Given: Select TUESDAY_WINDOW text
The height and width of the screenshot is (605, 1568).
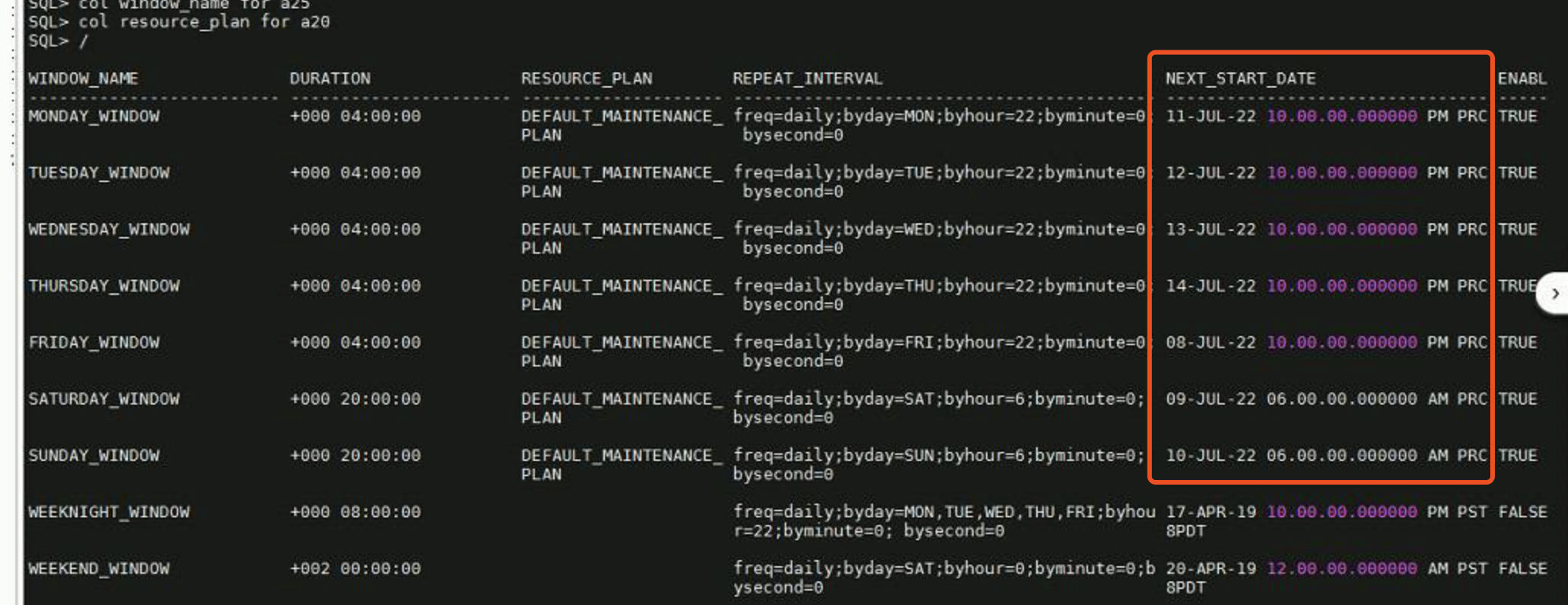Looking at the screenshot, I should click(x=99, y=173).
